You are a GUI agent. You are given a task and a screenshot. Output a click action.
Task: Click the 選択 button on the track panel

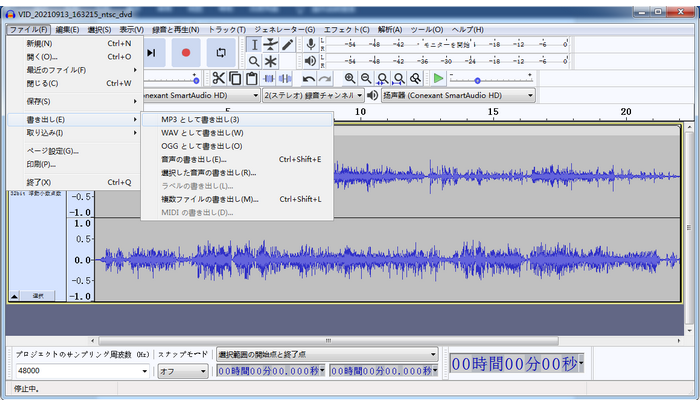38,296
